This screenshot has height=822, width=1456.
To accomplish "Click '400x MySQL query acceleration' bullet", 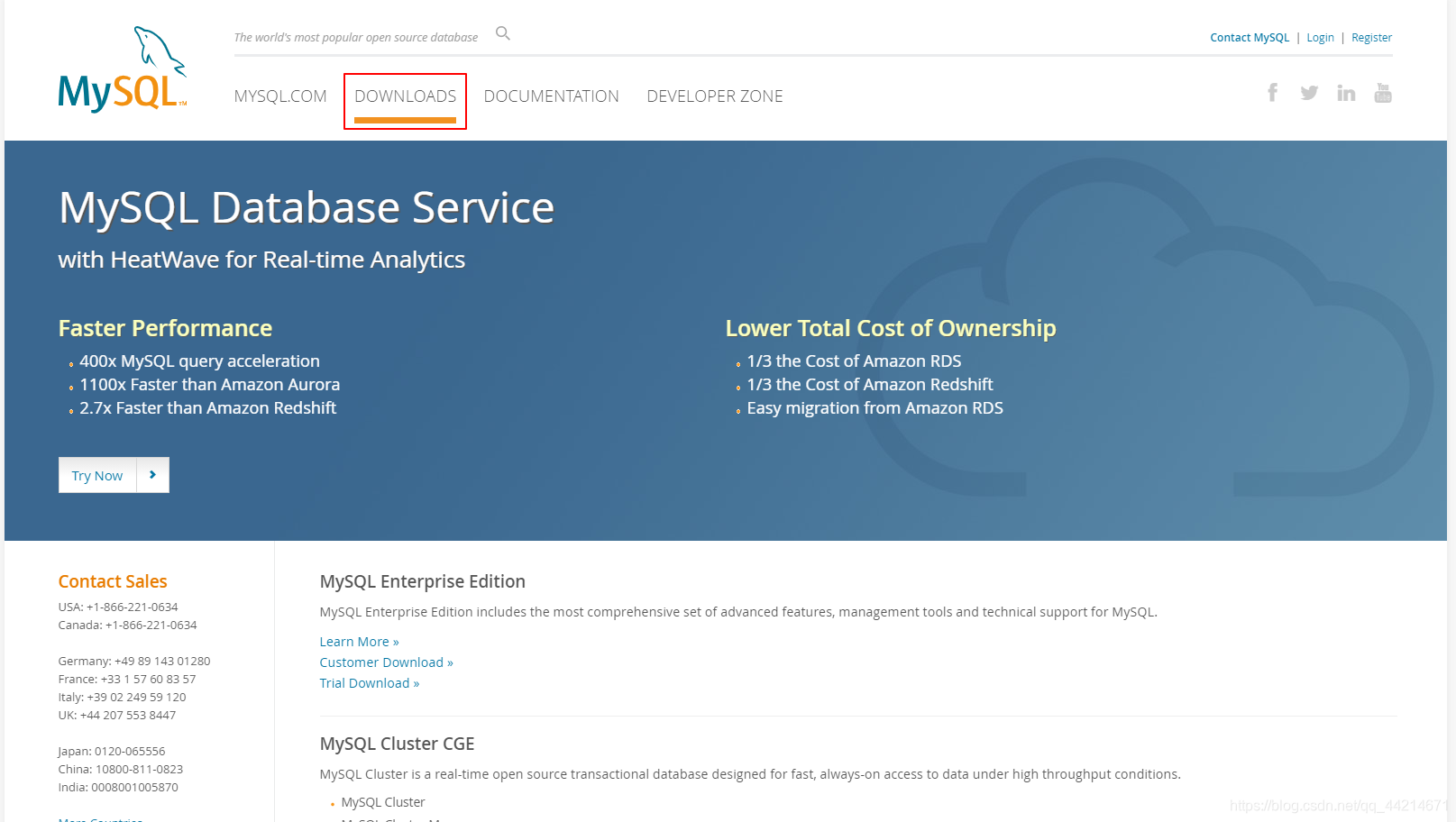I will [x=199, y=361].
